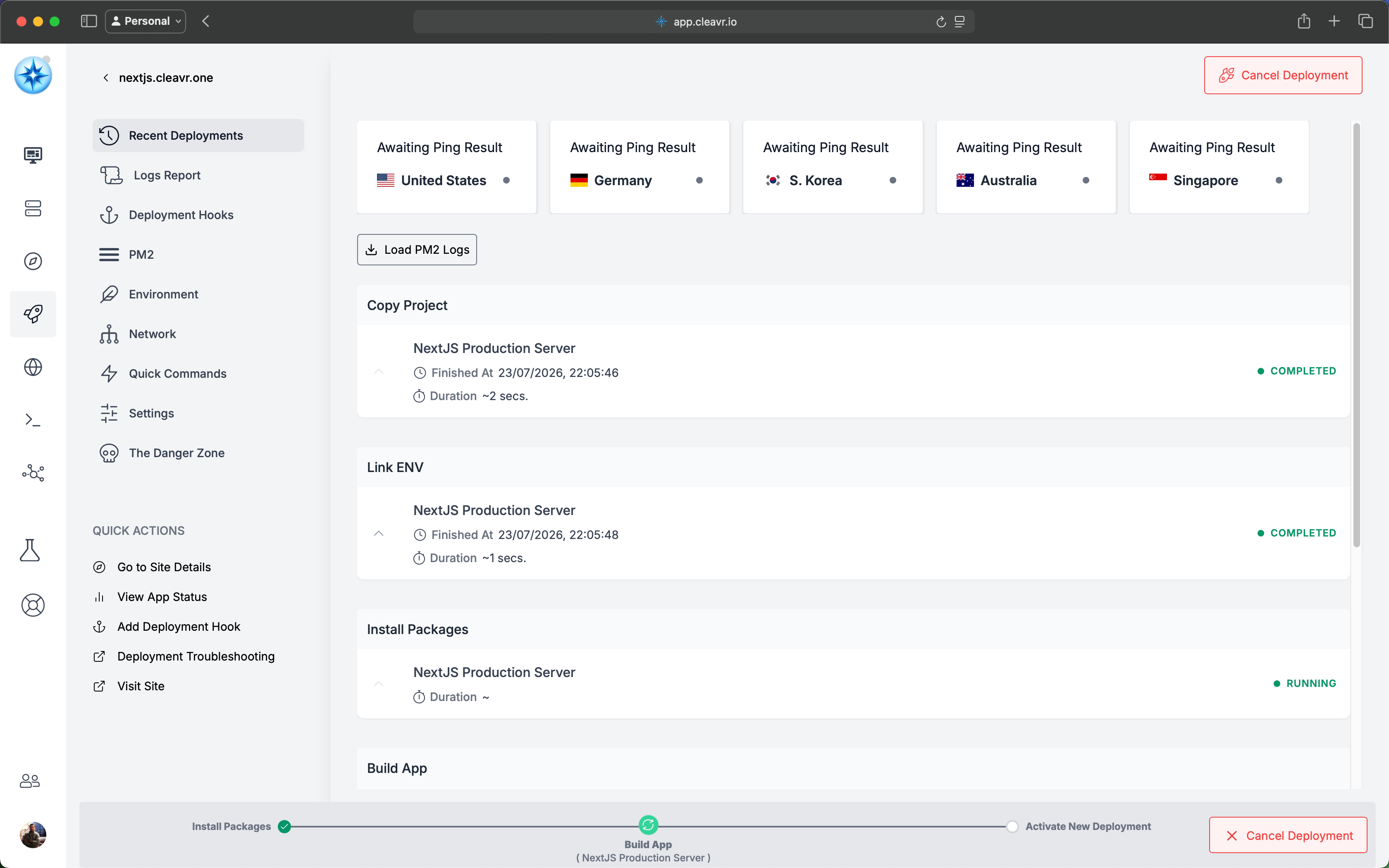
Task: Collapse the Link ENV step chevron
Action: click(379, 533)
